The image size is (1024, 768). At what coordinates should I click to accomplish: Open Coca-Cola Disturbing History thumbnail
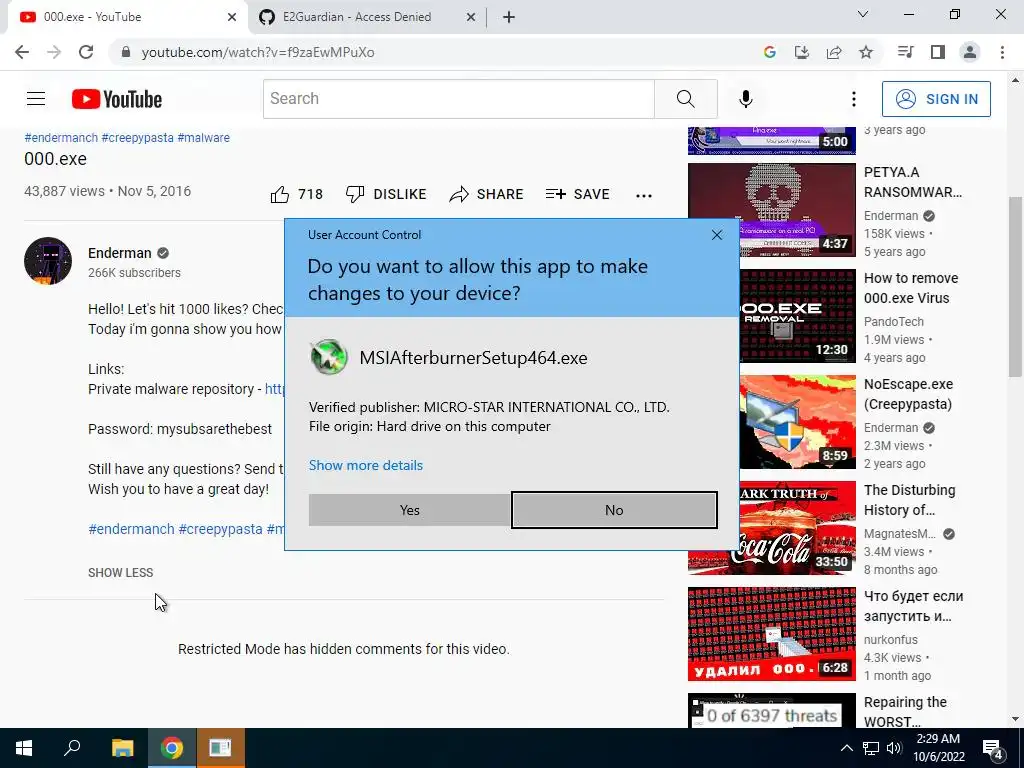coord(771,528)
